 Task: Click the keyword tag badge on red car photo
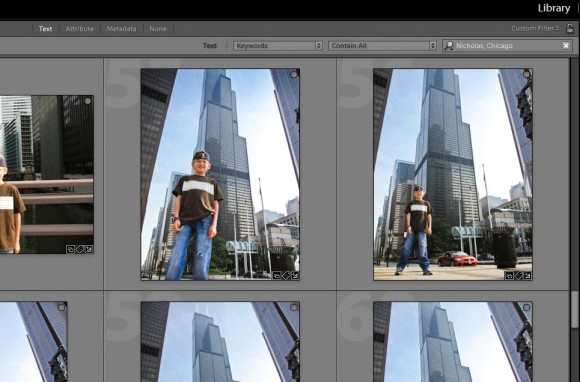click(x=519, y=275)
